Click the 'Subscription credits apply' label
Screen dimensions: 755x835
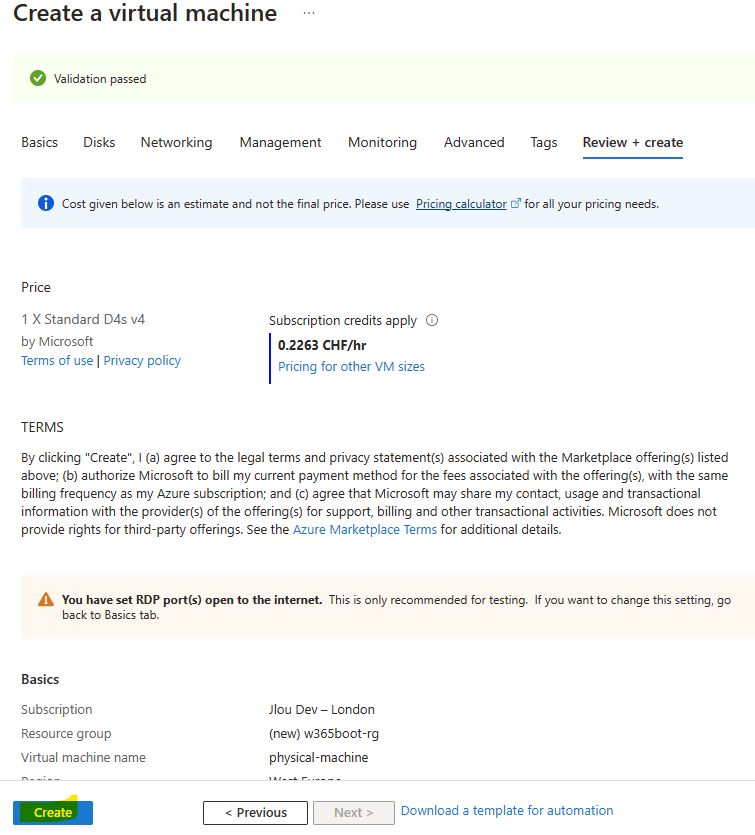[x=343, y=321]
